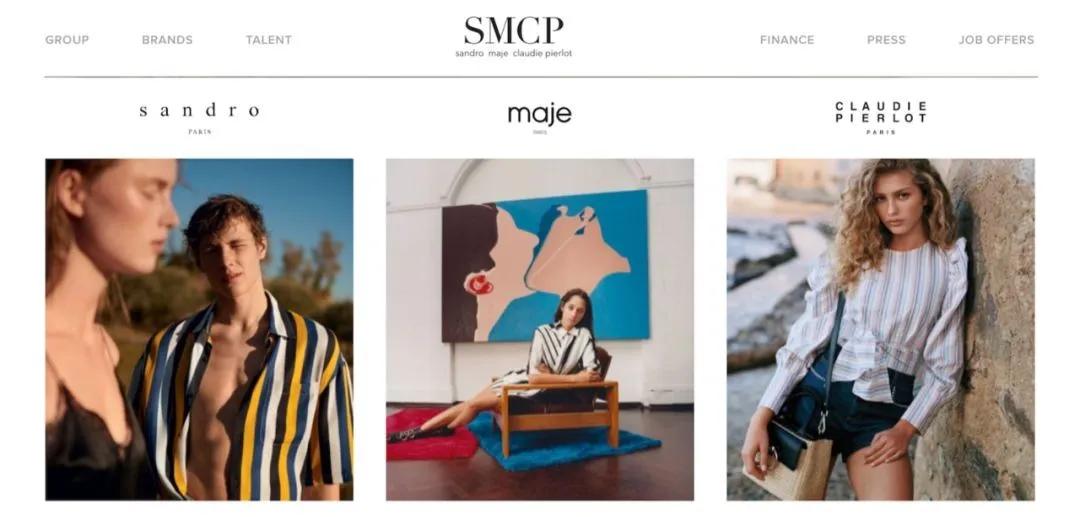Click the sandro maje claudie pierlot tagline

[x=513, y=53]
